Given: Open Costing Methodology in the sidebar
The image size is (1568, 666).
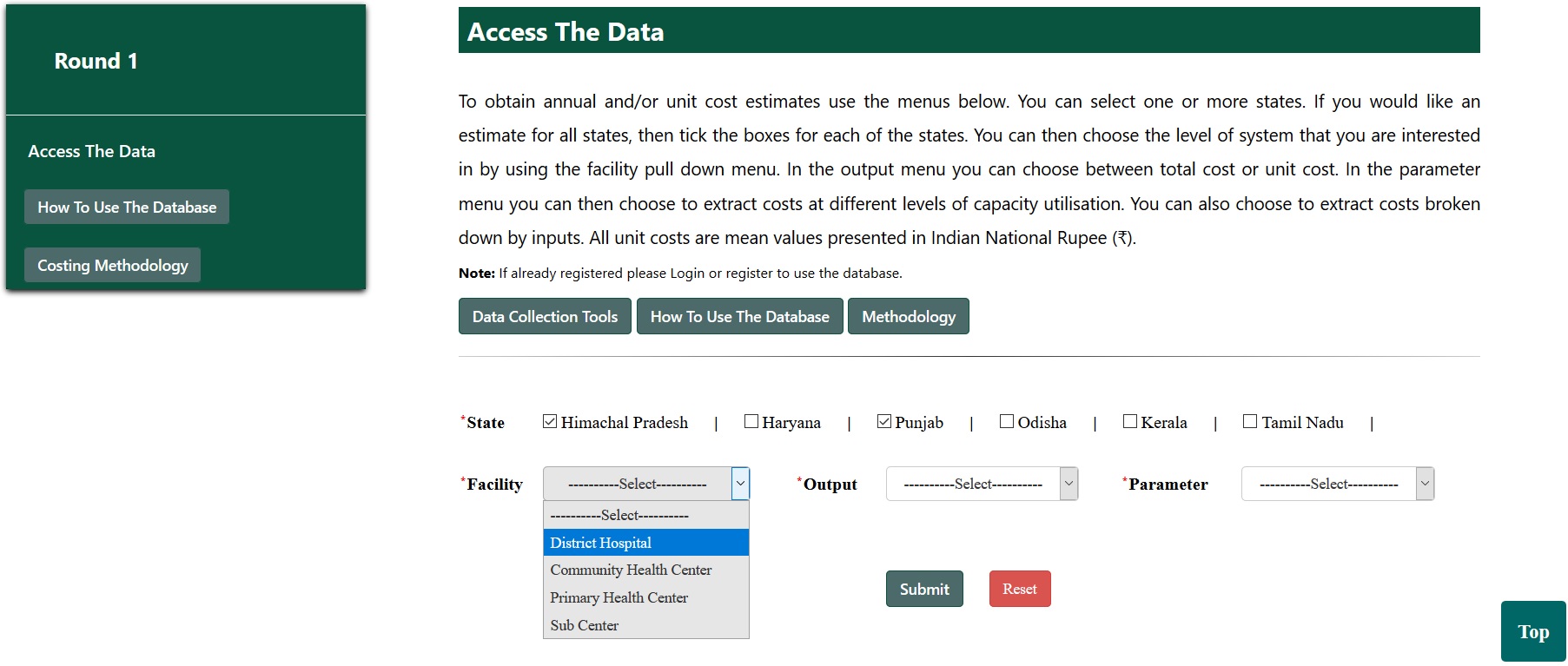Looking at the screenshot, I should point(112,266).
